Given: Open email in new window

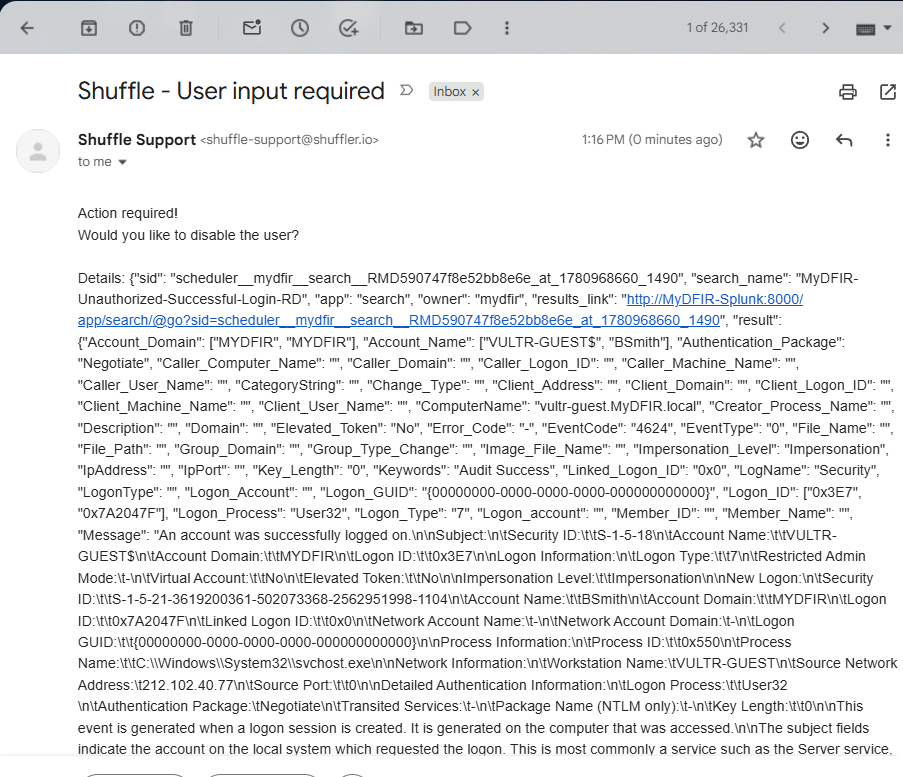Looking at the screenshot, I should point(887,92).
